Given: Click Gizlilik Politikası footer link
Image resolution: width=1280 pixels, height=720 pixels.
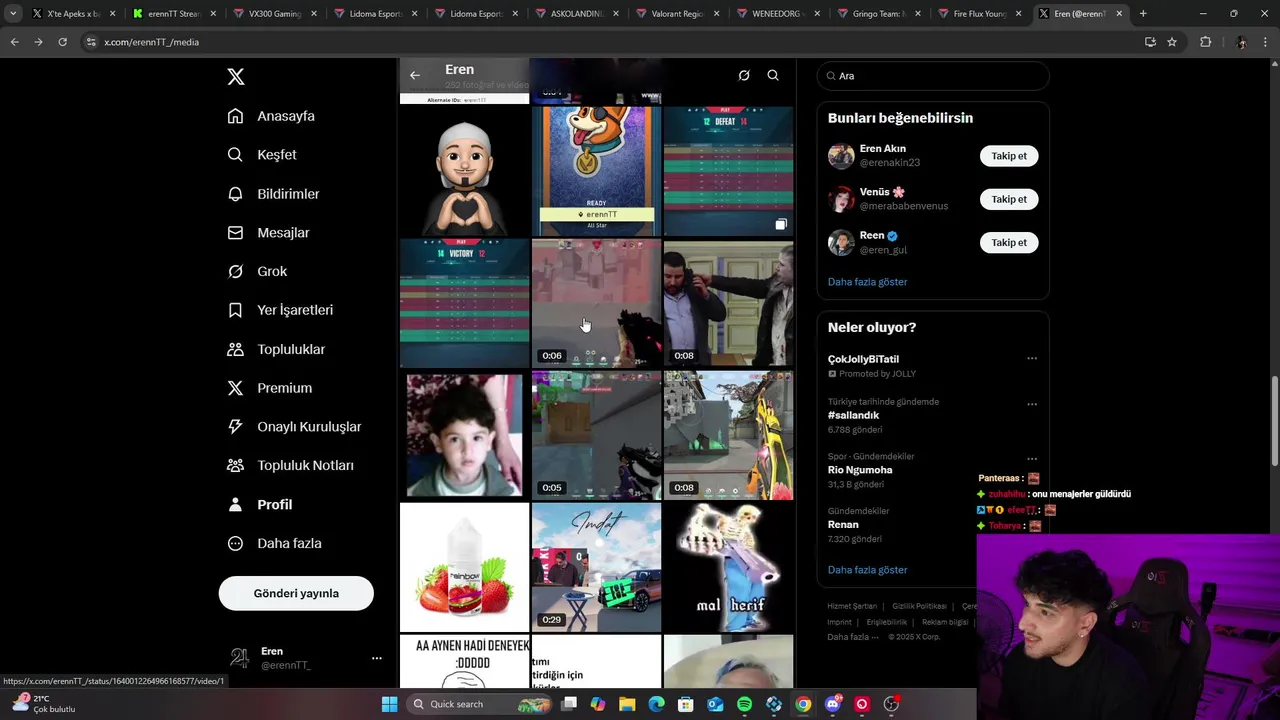Looking at the screenshot, I should coord(919,606).
